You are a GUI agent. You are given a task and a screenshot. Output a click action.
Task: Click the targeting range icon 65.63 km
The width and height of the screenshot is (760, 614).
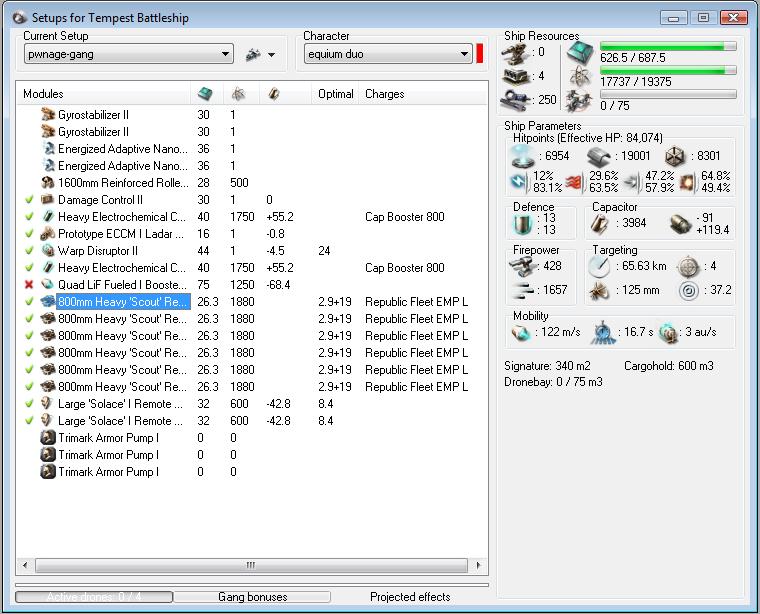(599, 266)
